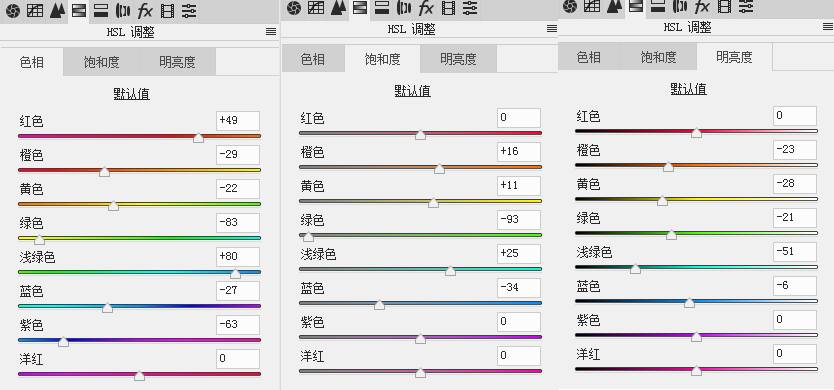Click the 橙色 hue value field showing -29
The width and height of the screenshot is (834, 390).
coord(238,155)
